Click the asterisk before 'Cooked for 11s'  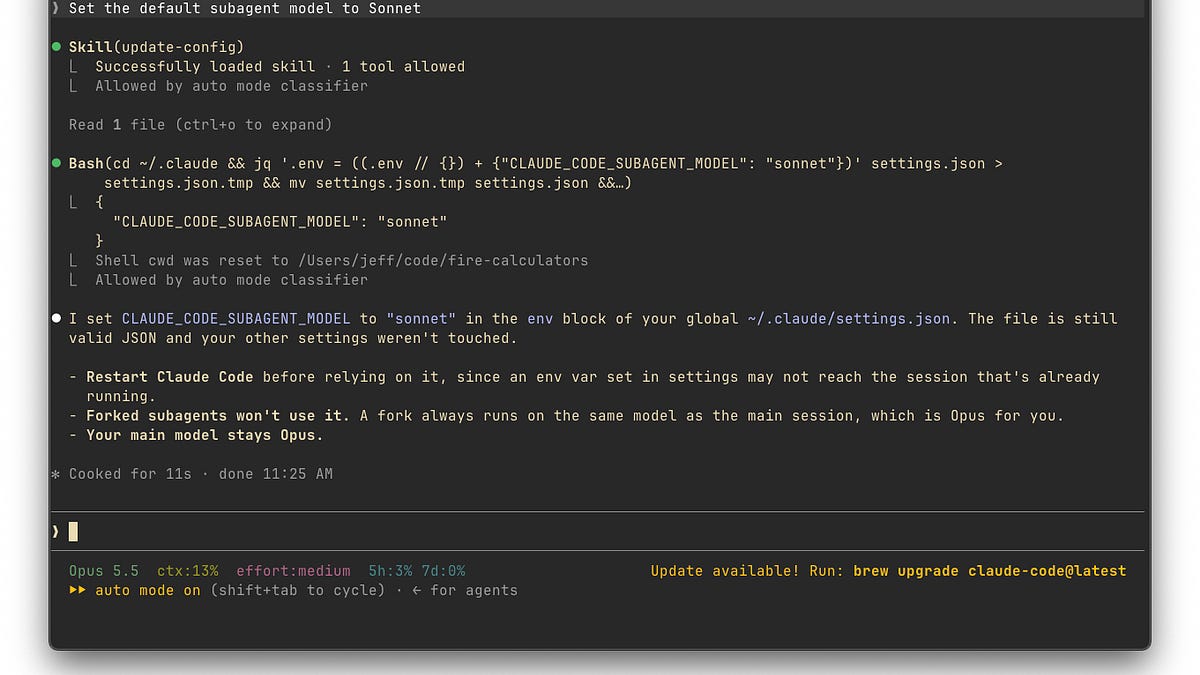(56, 474)
